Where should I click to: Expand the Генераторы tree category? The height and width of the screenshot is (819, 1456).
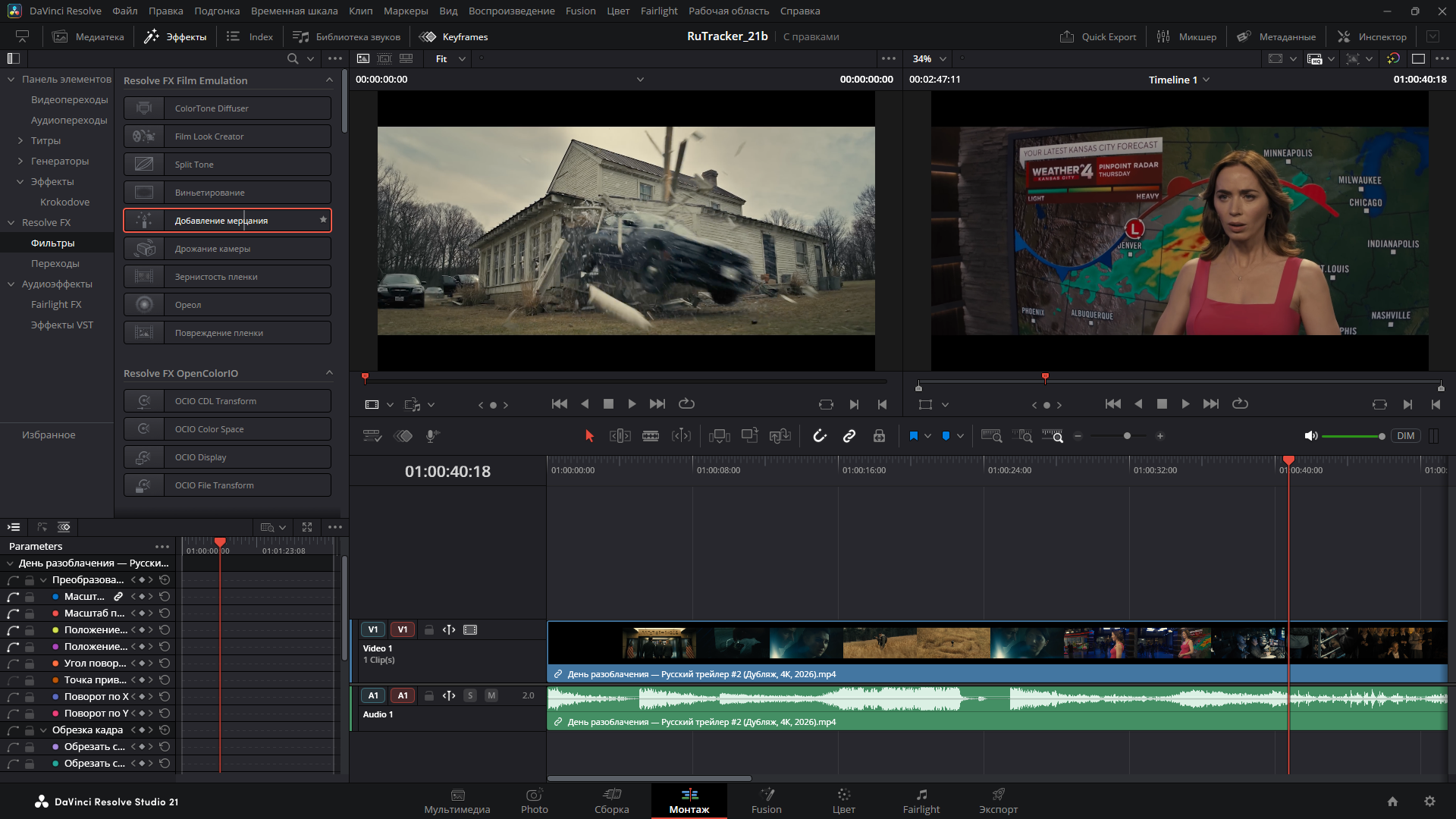coord(20,161)
